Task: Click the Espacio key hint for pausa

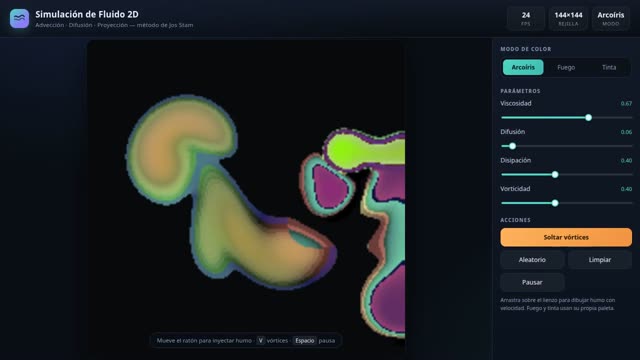Action: [x=304, y=340]
